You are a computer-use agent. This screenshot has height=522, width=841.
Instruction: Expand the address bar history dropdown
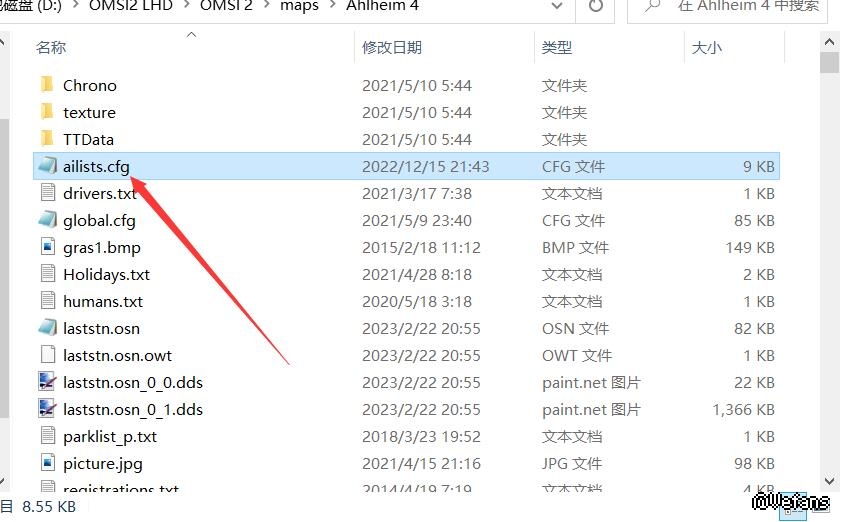pos(558,6)
